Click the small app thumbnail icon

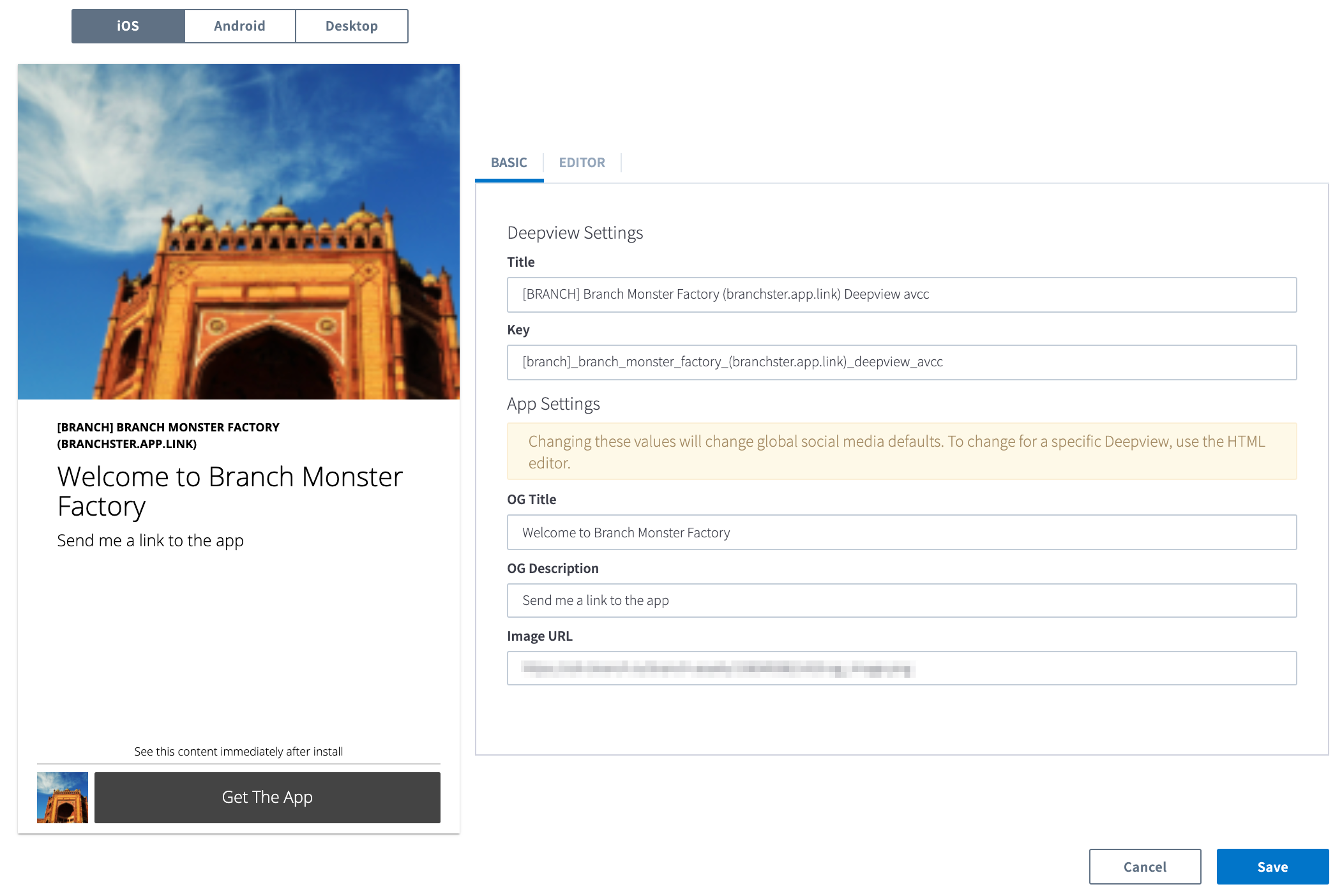click(63, 798)
